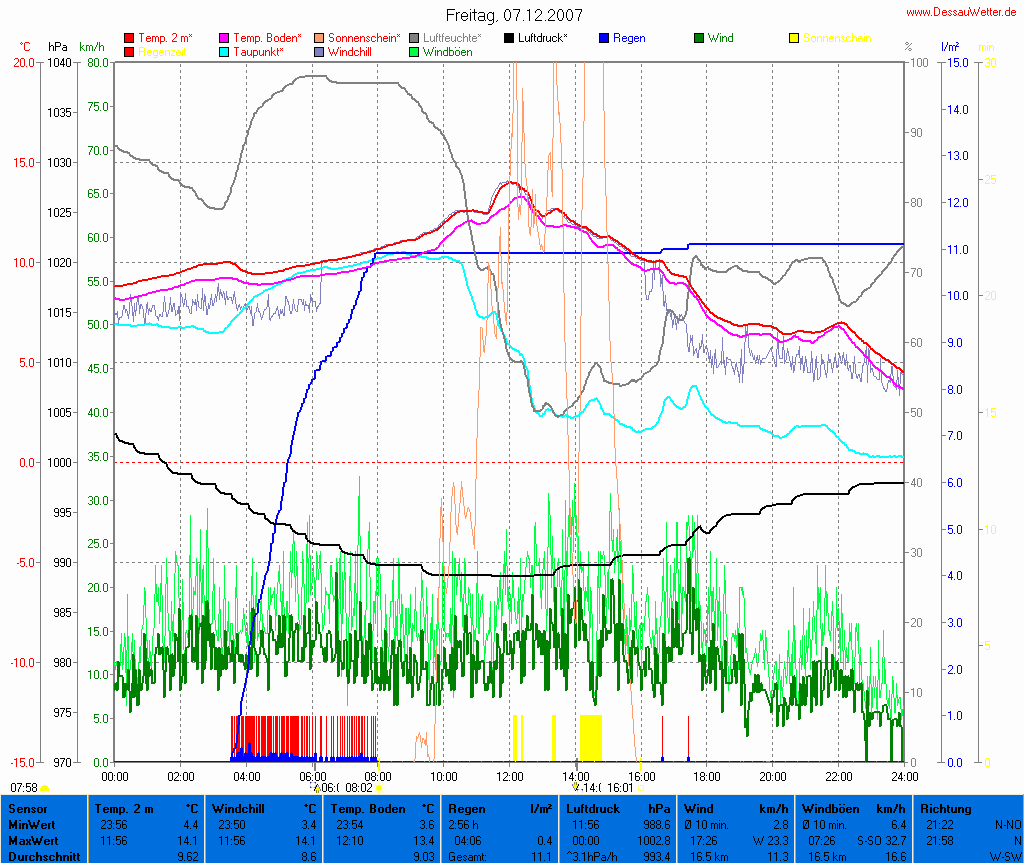The height and width of the screenshot is (863, 1024).
Task: Click the 12:00 label on time axis
Action: [x=510, y=776]
